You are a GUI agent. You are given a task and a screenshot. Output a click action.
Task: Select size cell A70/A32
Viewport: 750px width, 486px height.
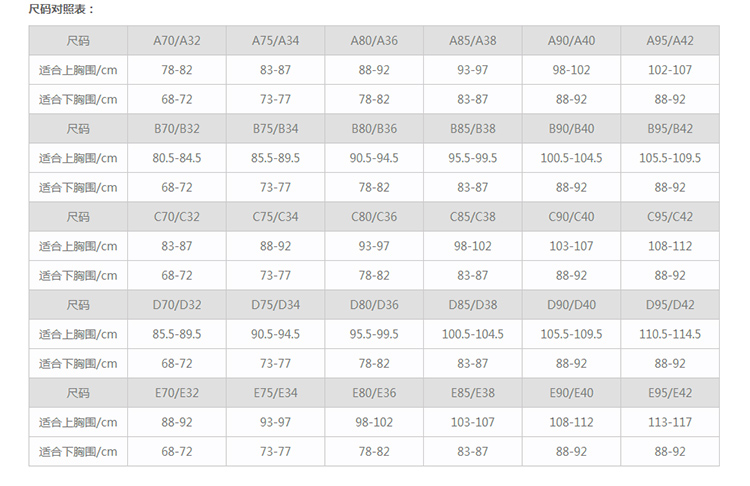coord(177,41)
